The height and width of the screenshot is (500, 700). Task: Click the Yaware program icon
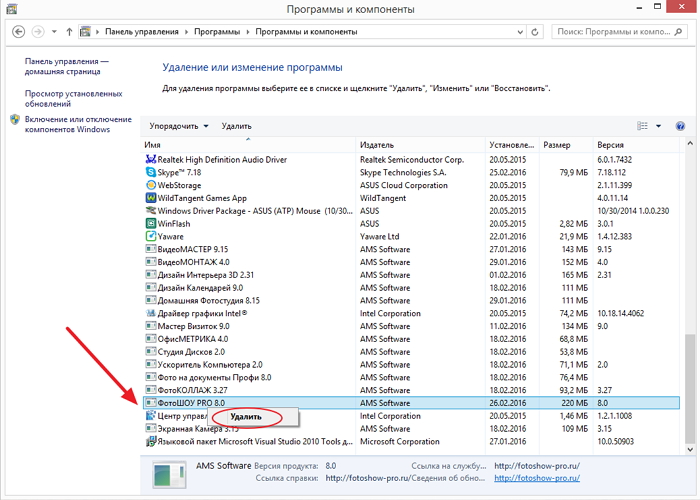click(x=151, y=236)
